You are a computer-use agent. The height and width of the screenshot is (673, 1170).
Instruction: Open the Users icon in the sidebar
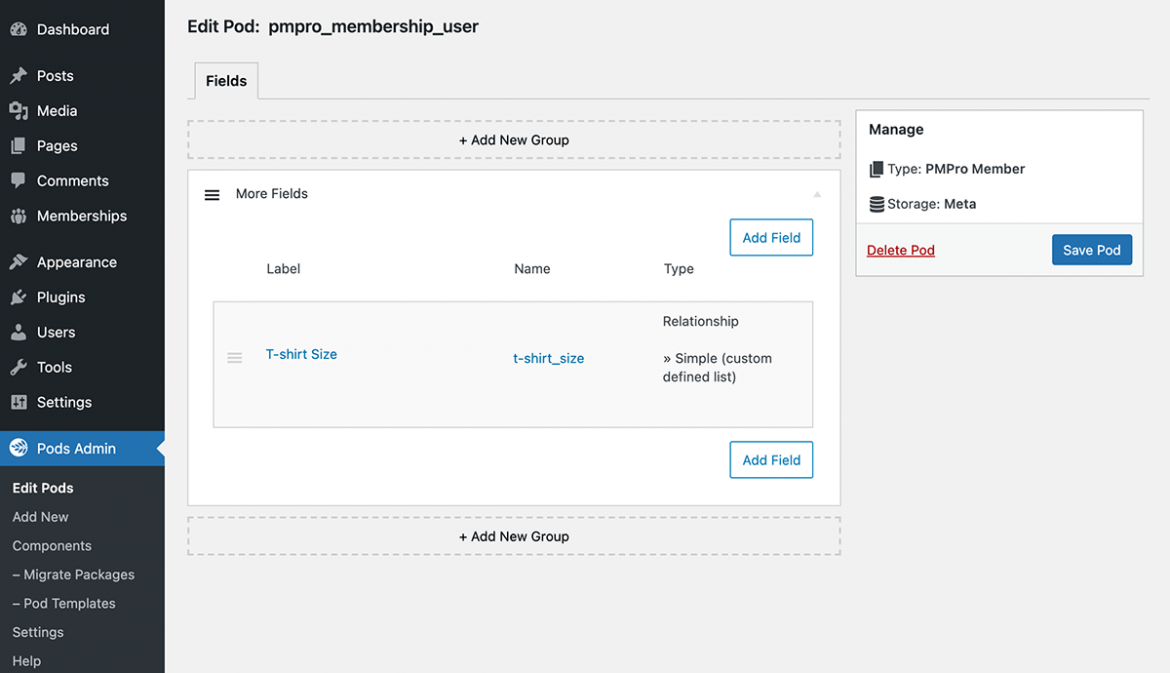coord(18,331)
